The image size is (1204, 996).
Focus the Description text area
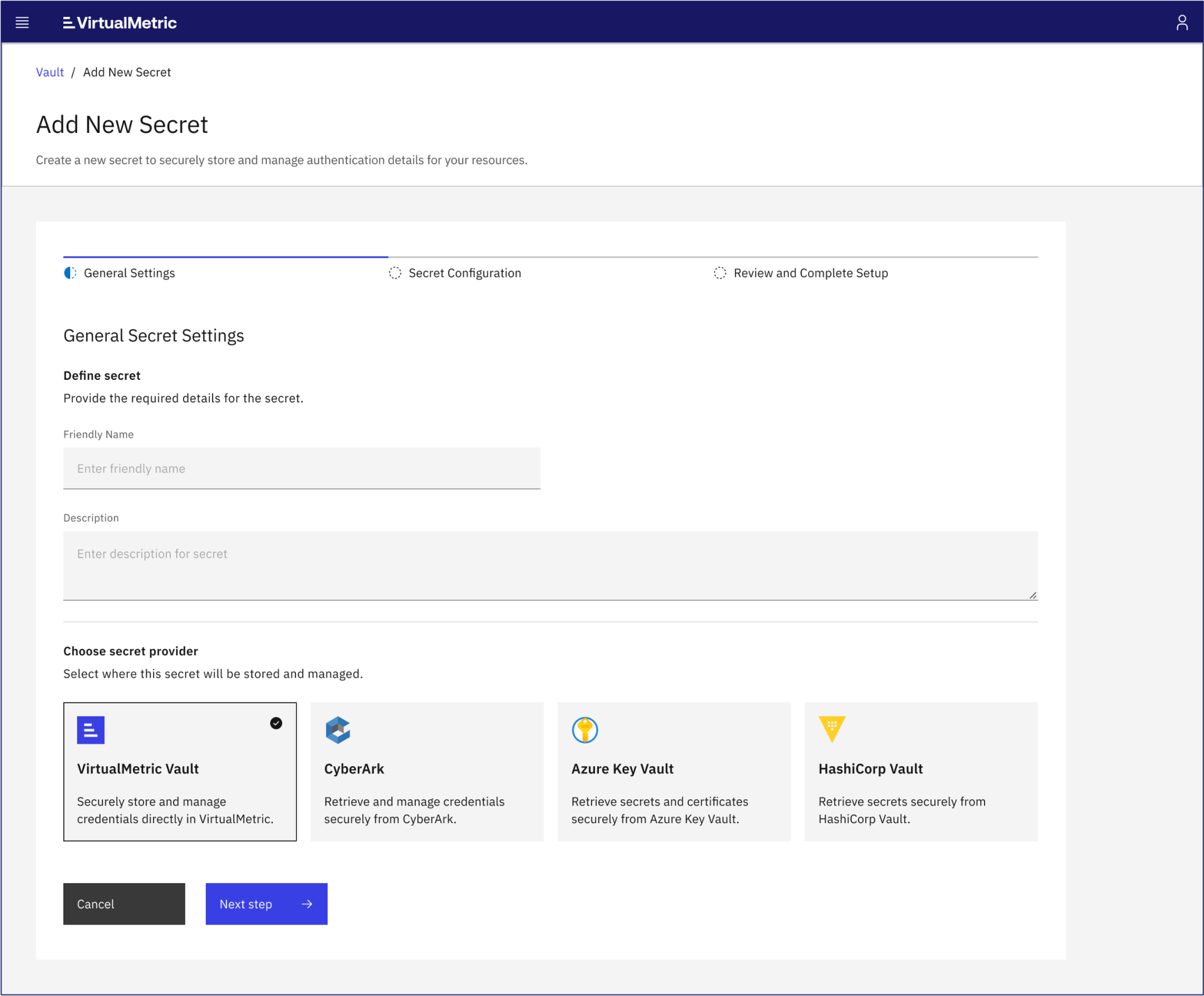point(550,565)
